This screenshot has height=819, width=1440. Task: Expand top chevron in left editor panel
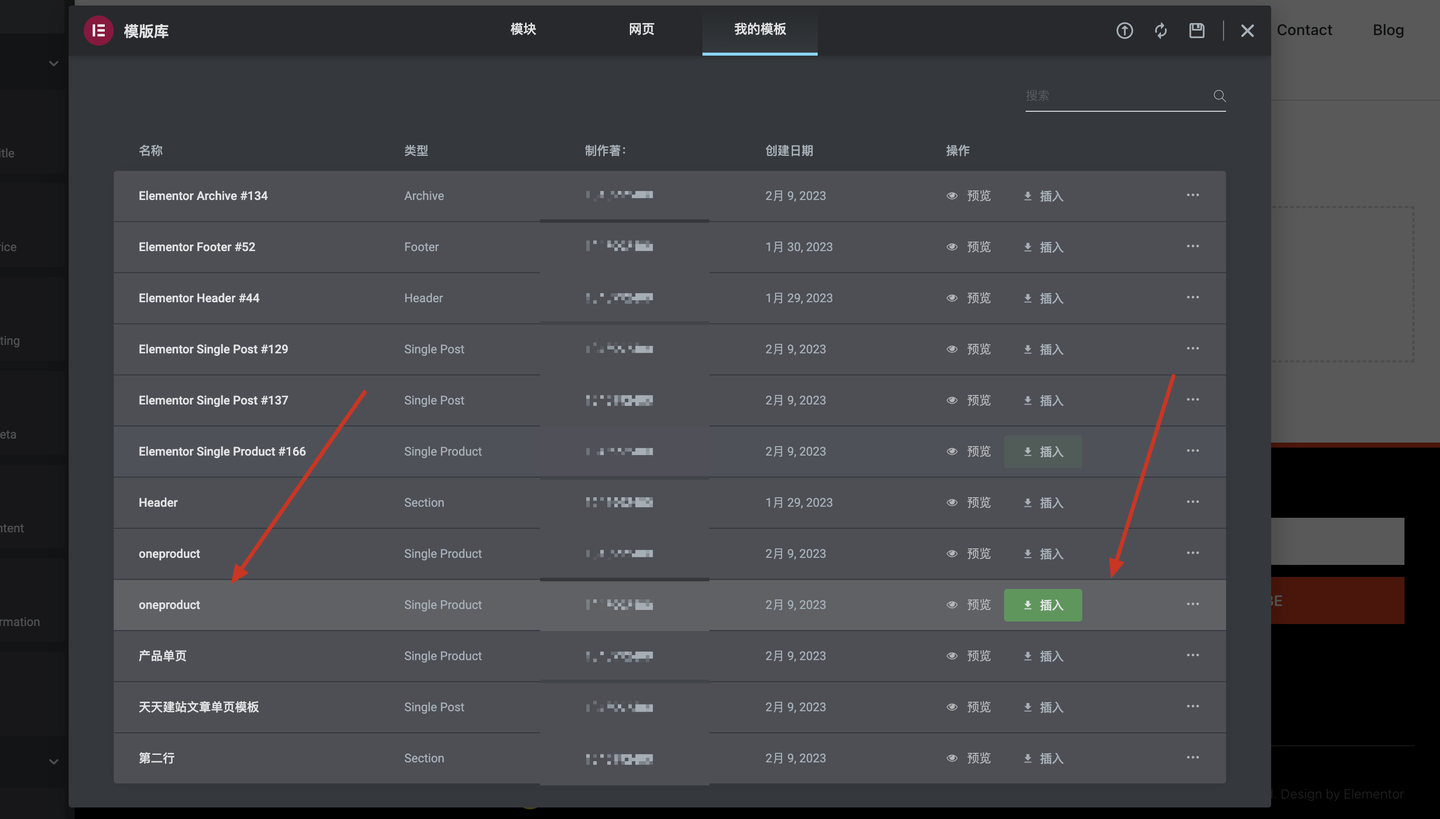53,64
